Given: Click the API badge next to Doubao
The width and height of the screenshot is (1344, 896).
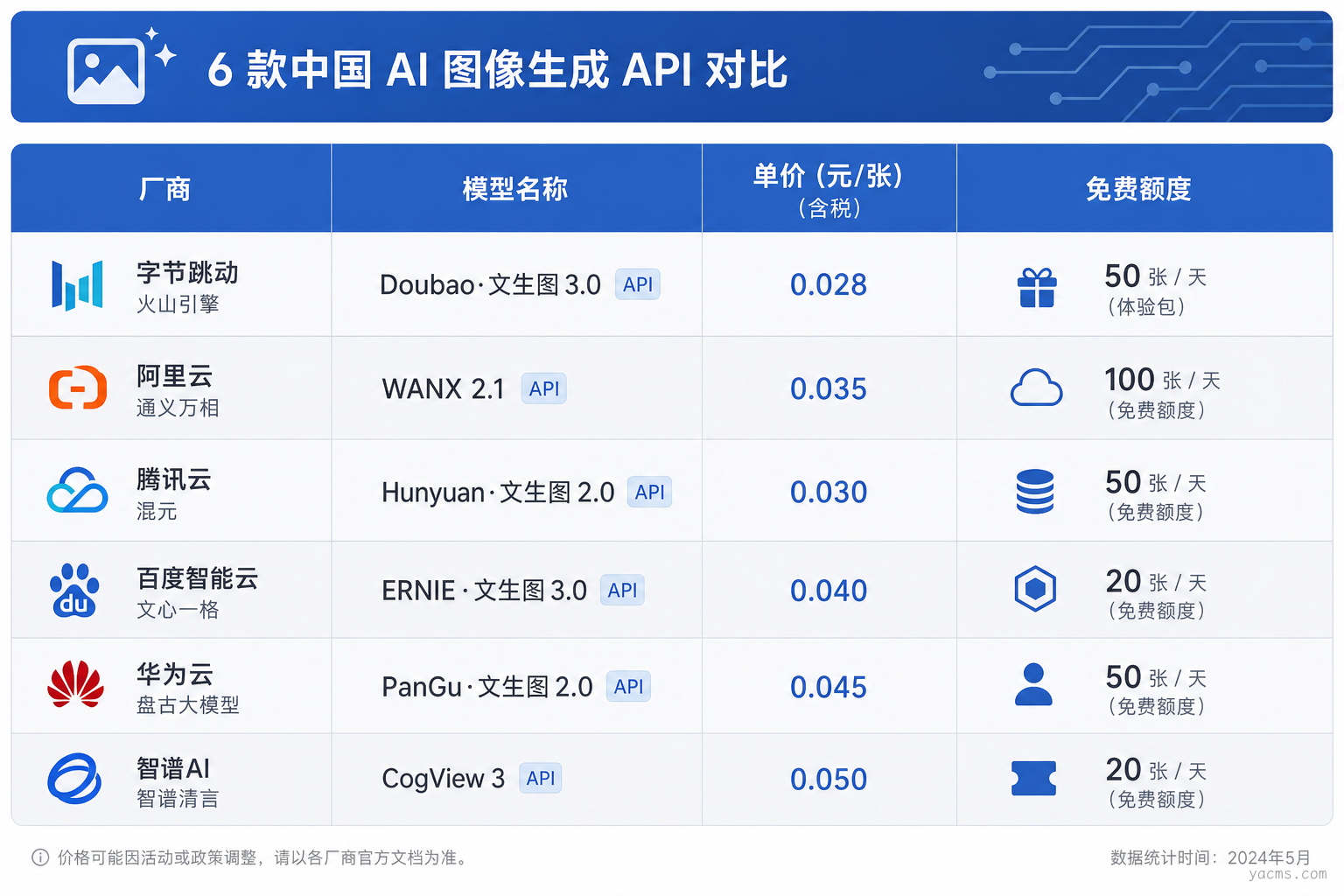Looking at the screenshot, I should (638, 284).
